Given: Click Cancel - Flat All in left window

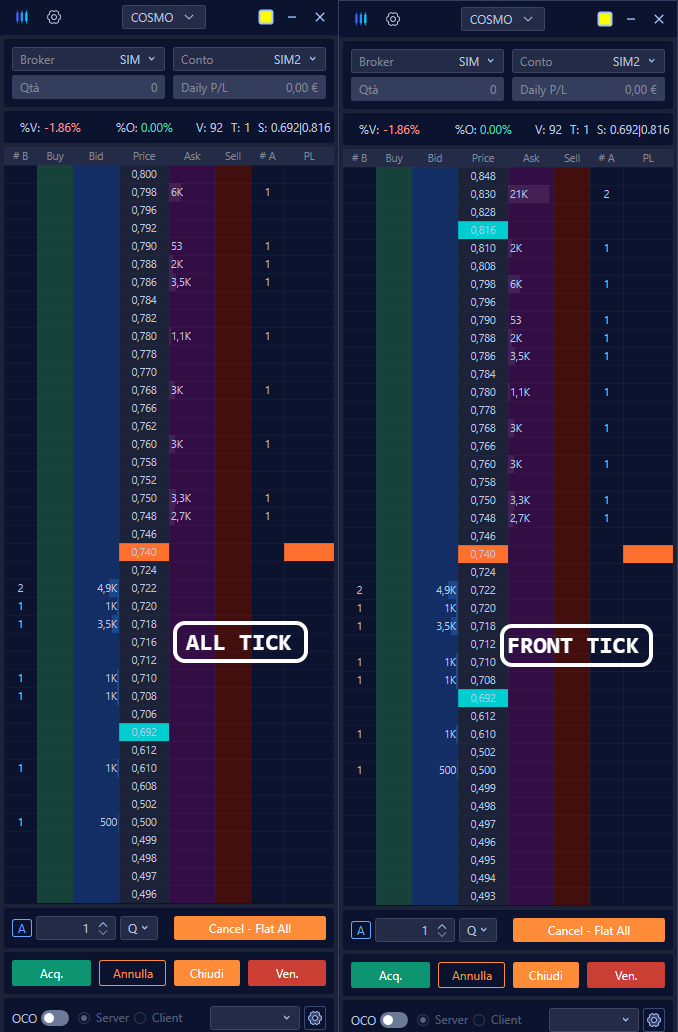Looking at the screenshot, I should pyautogui.click(x=249, y=929).
